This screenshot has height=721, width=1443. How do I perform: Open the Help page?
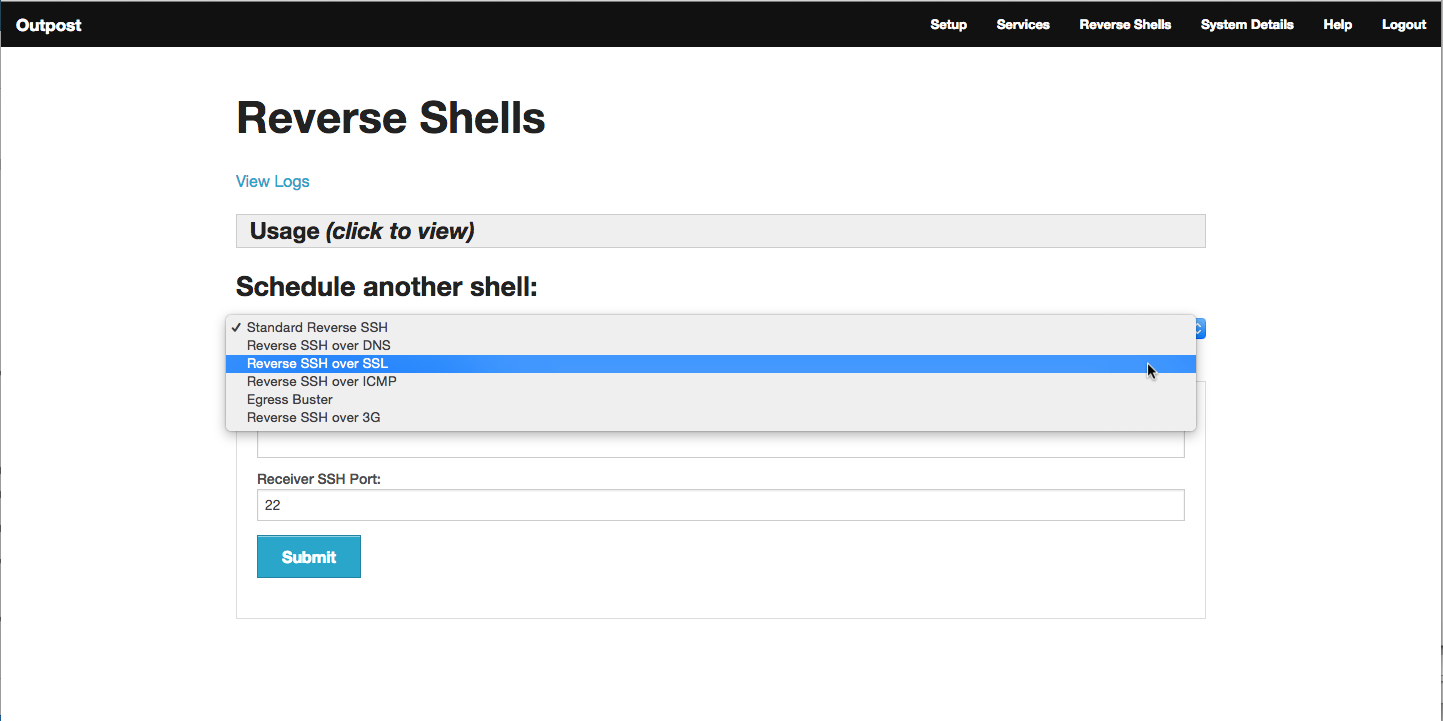[1337, 25]
